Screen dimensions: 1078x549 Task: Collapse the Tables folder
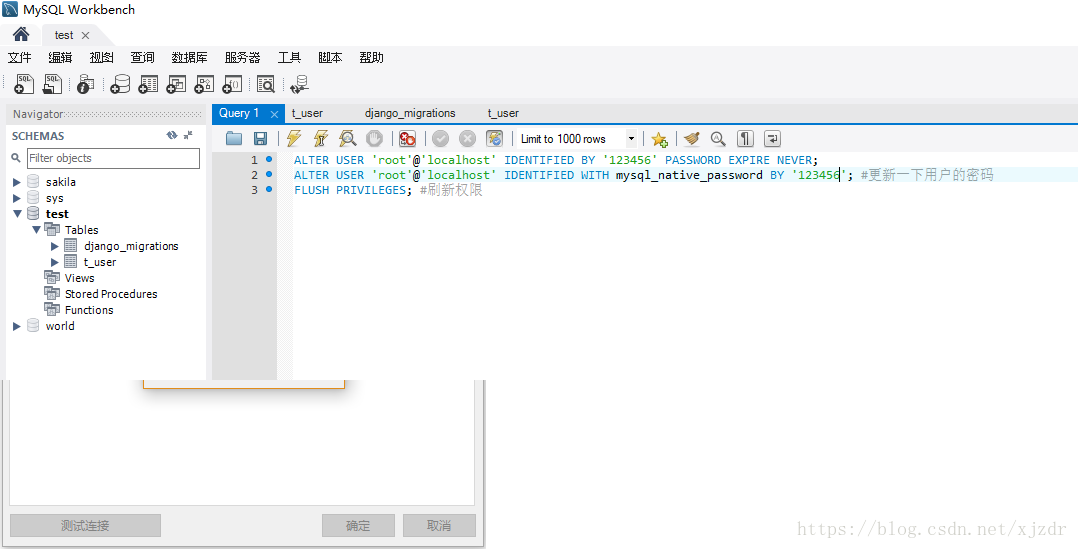(x=36, y=229)
